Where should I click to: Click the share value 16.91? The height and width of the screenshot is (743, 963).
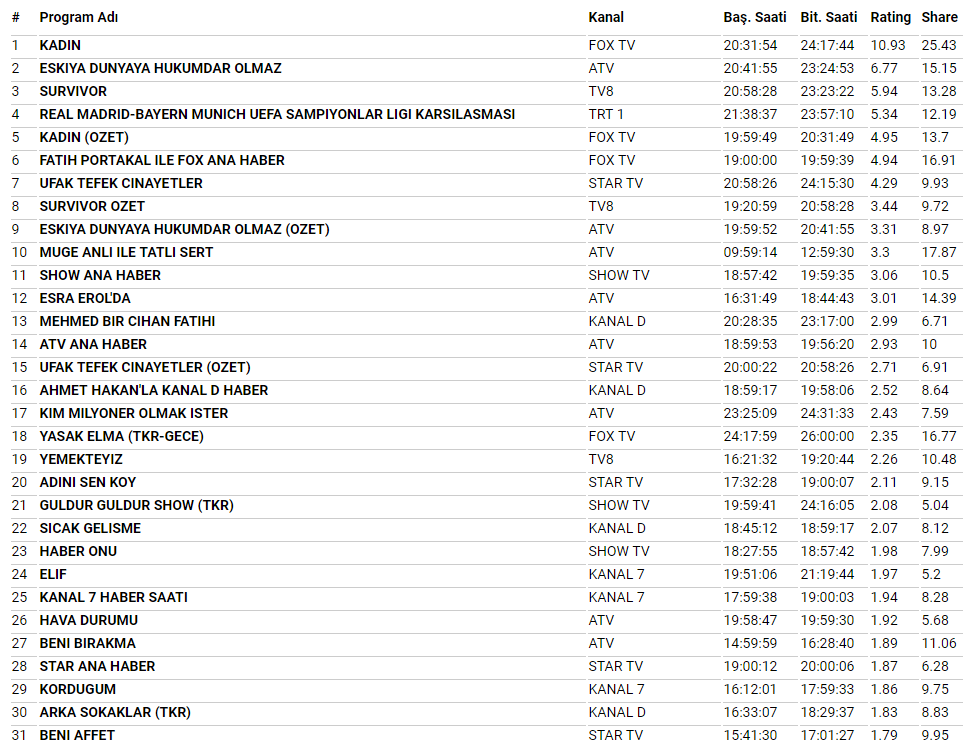point(938,160)
